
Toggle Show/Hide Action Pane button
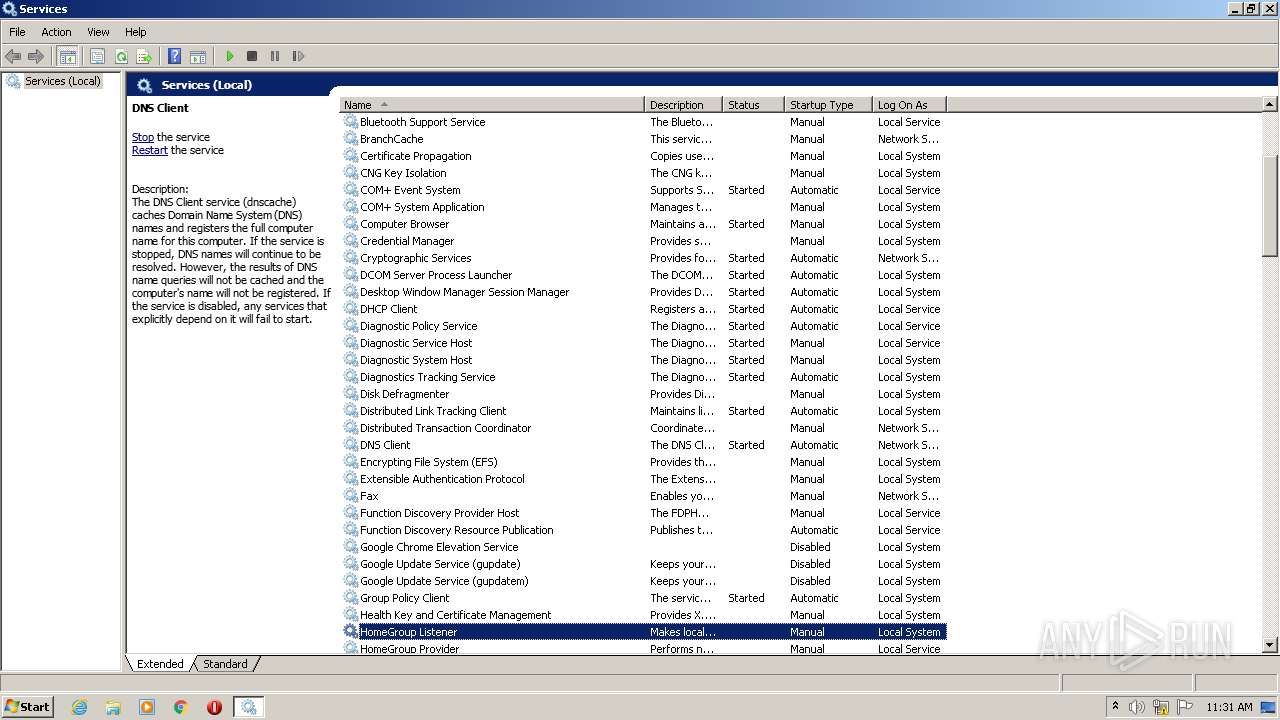pyautogui.click(x=198, y=56)
